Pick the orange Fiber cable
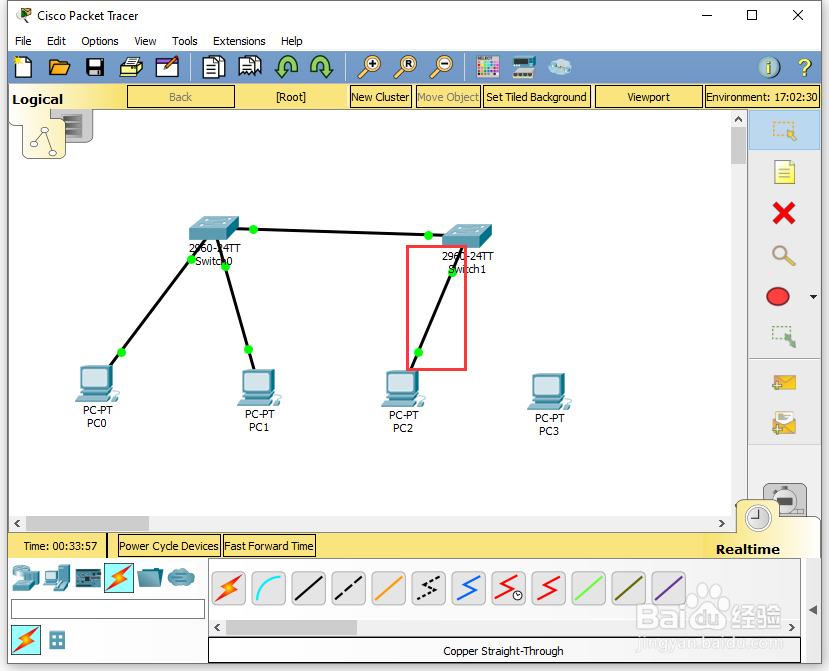This screenshot has width=829, height=671. (x=389, y=588)
